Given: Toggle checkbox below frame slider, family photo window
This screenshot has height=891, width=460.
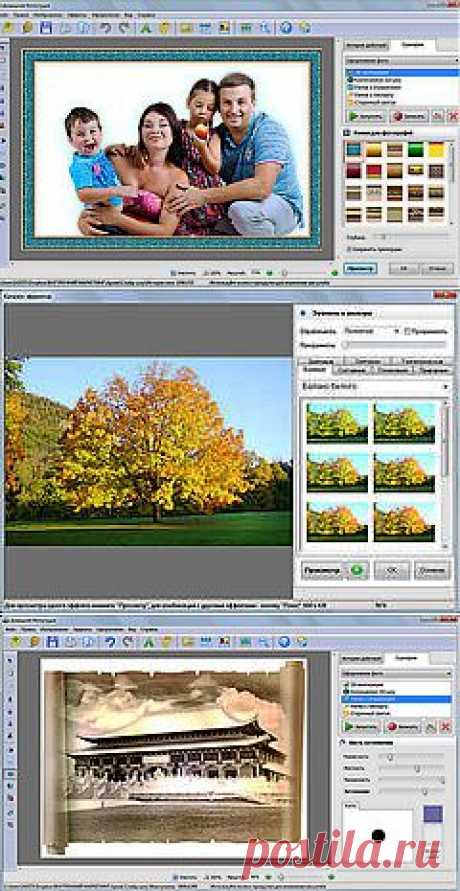Looking at the screenshot, I should 348,249.
